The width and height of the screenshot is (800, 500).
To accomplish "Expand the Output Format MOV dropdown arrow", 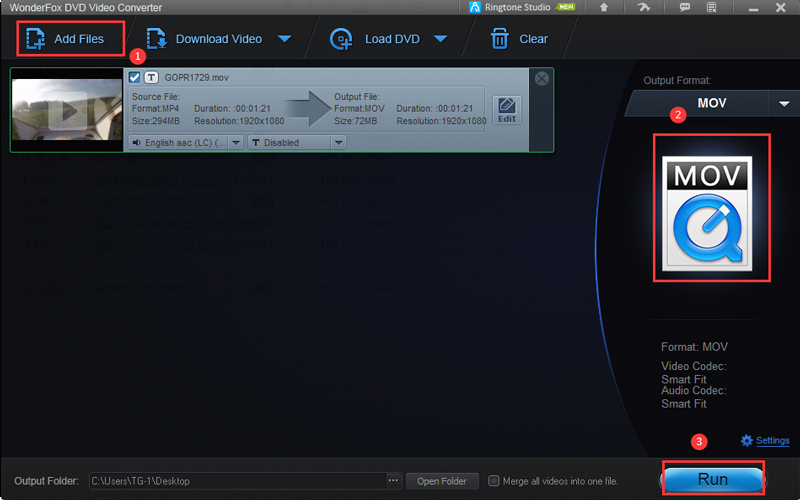I will click(x=783, y=104).
